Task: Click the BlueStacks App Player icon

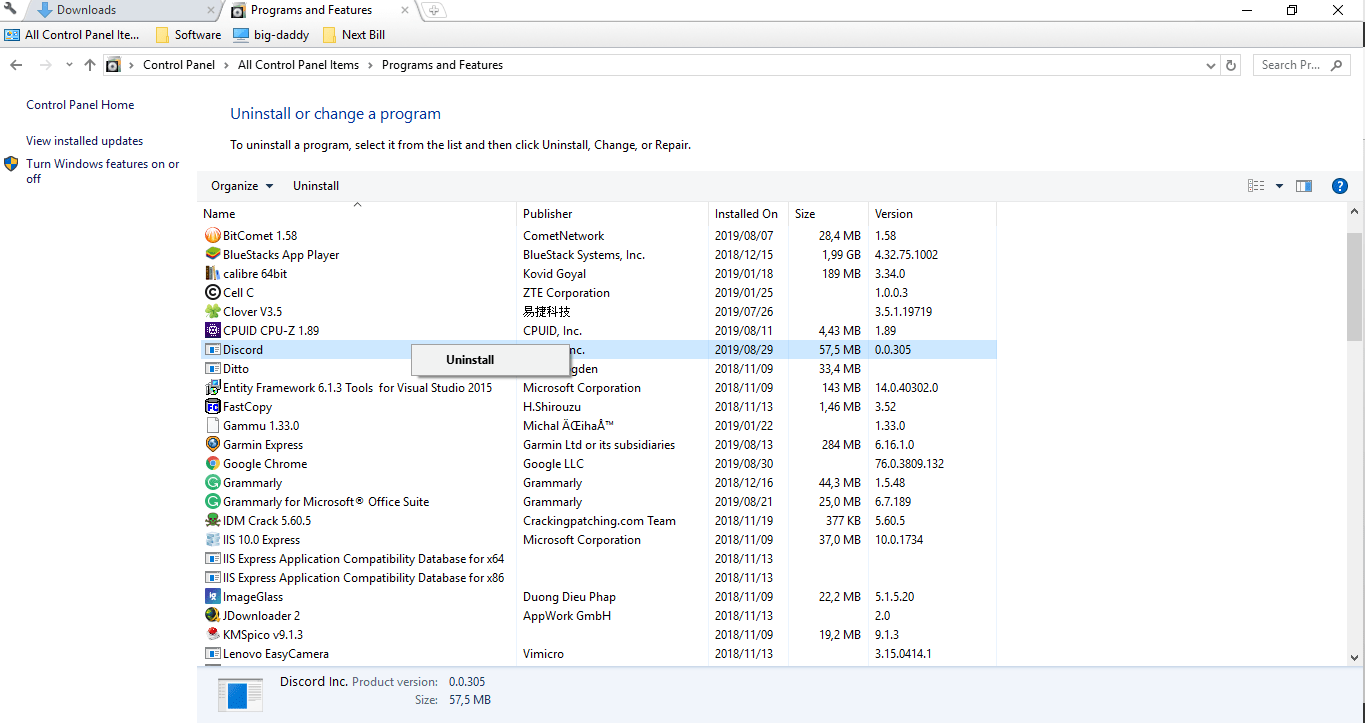Action: (212, 255)
